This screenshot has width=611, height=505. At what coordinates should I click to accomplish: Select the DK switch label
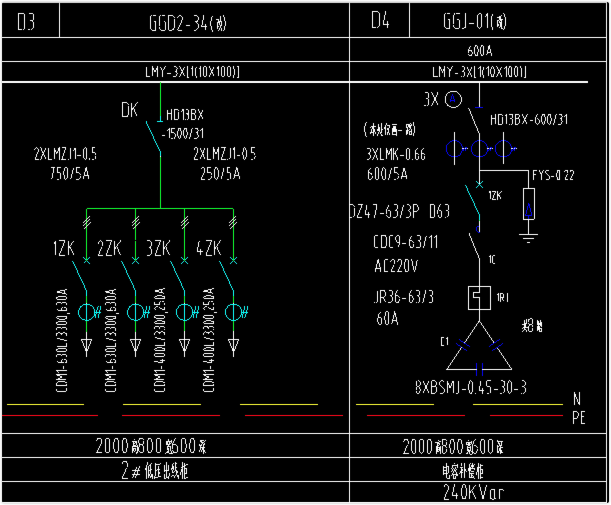pos(129,110)
